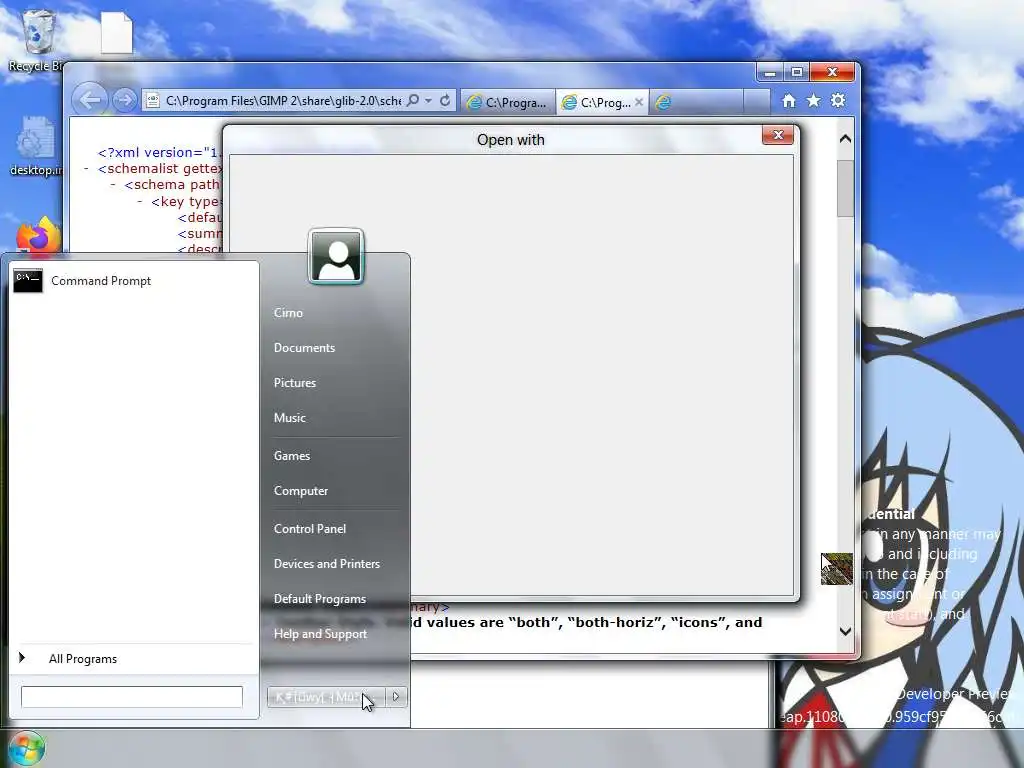
Task: Select the blank file icon on the desktop
Action: pyautogui.click(x=116, y=33)
